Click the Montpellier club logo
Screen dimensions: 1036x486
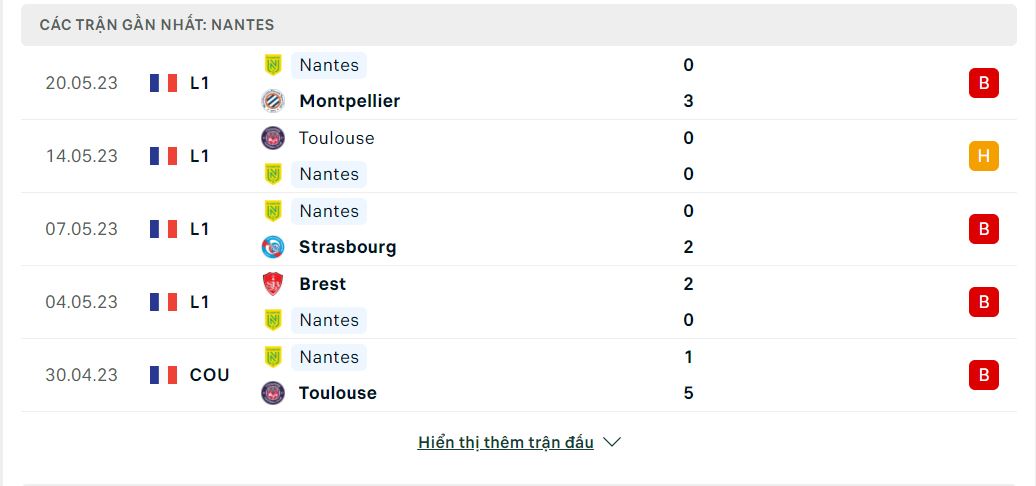(x=273, y=101)
